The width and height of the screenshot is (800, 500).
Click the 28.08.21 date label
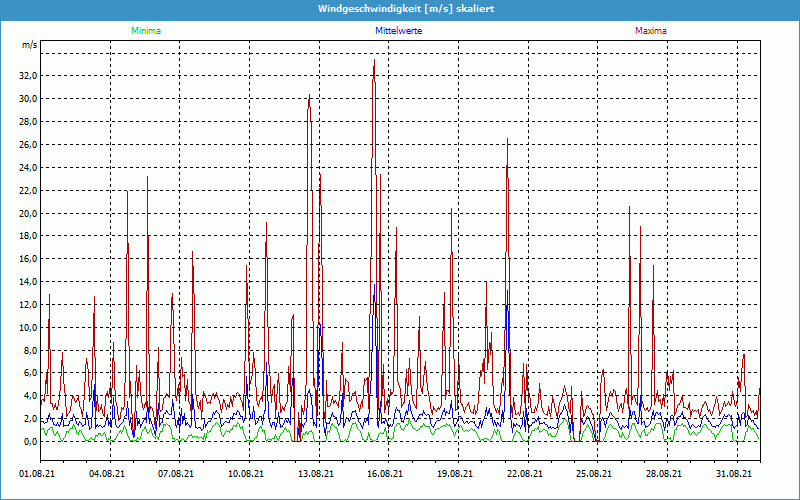tap(663, 474)
